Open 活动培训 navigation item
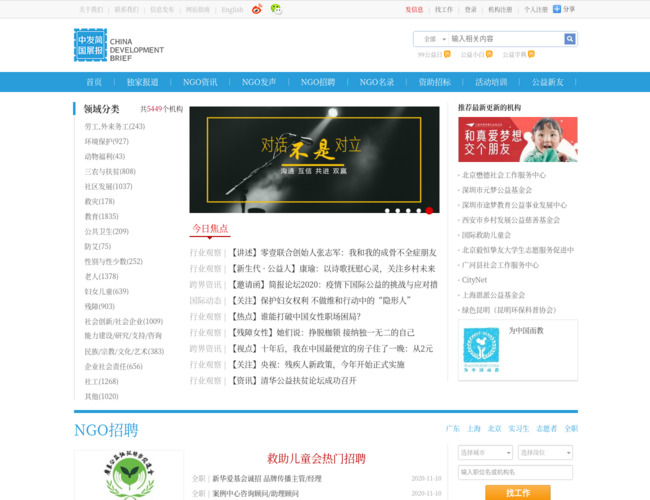The height and width of the screenshot is (500, 650). pos(491,82)
